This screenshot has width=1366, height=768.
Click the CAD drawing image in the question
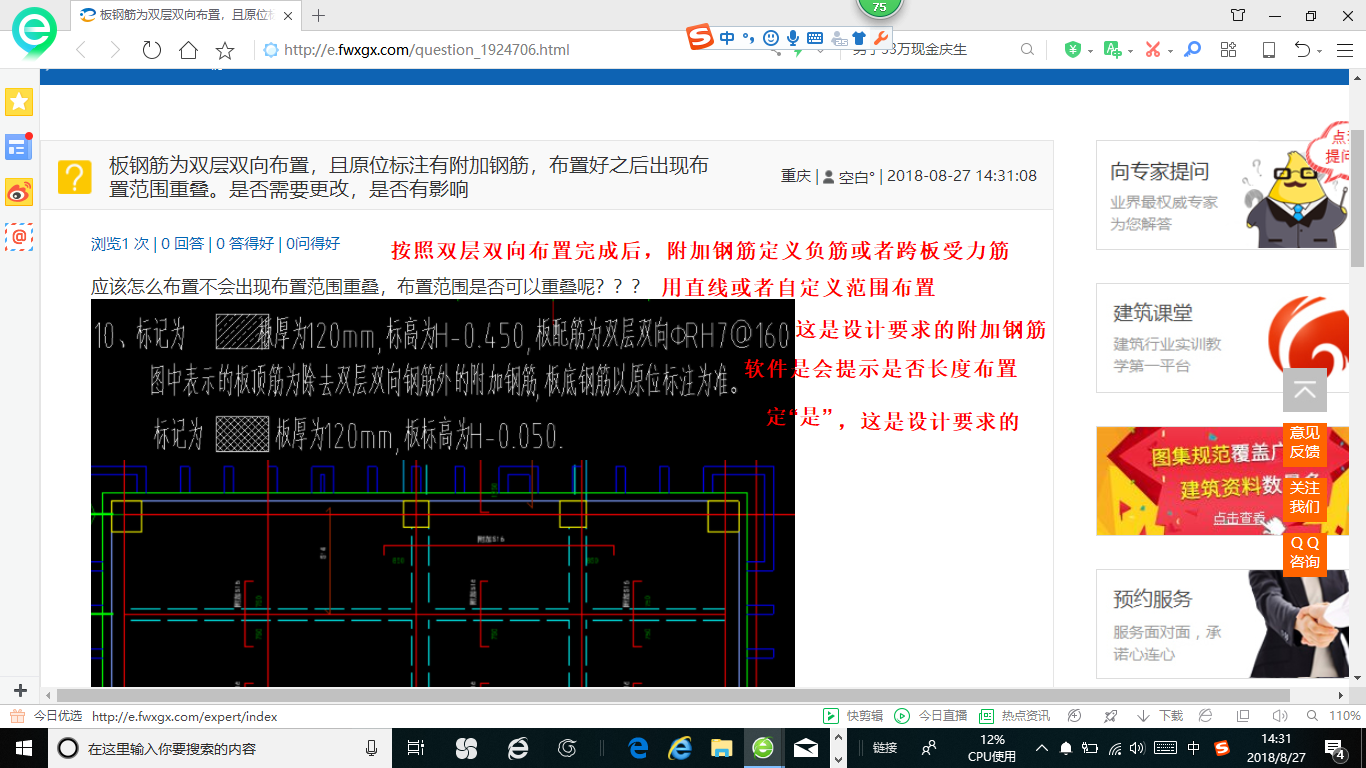point(443,493)
